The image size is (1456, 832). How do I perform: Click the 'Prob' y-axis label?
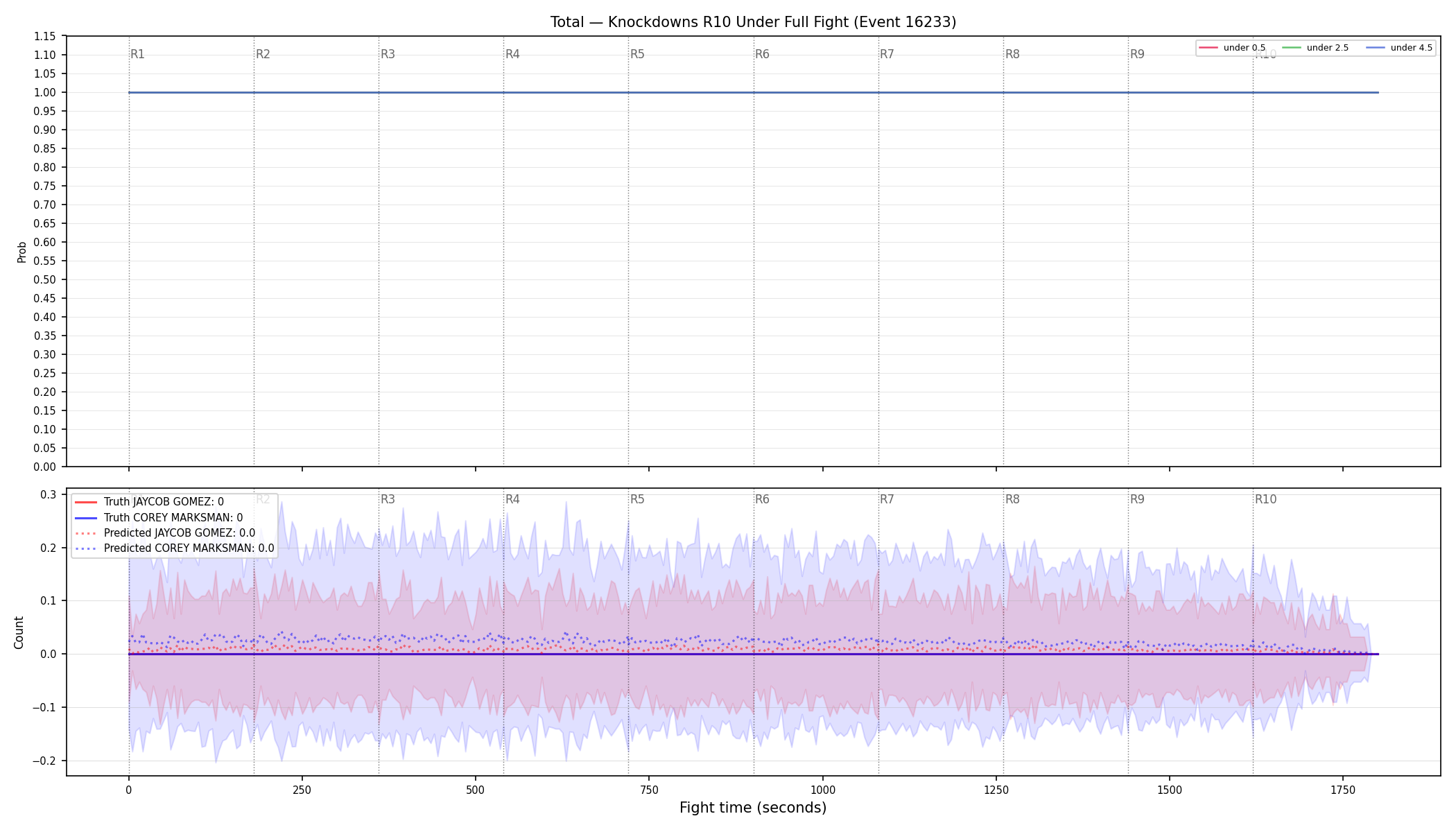coord(21,252)
